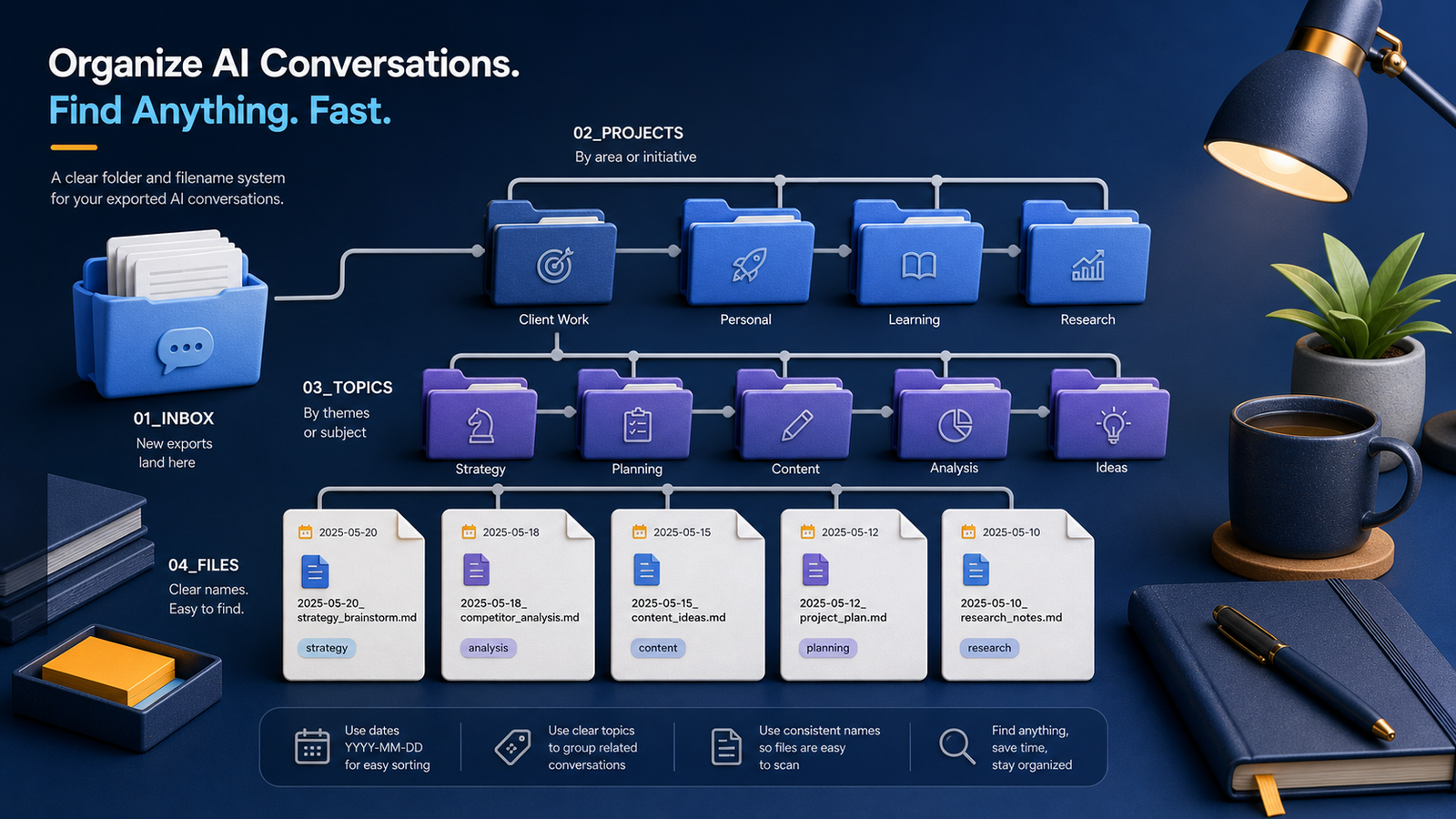This screenshot has height=819, width=1456.
Task: Click document icon in strategy_brainstorm.md card
Action: pyautogui.click(x=315, y=571)
